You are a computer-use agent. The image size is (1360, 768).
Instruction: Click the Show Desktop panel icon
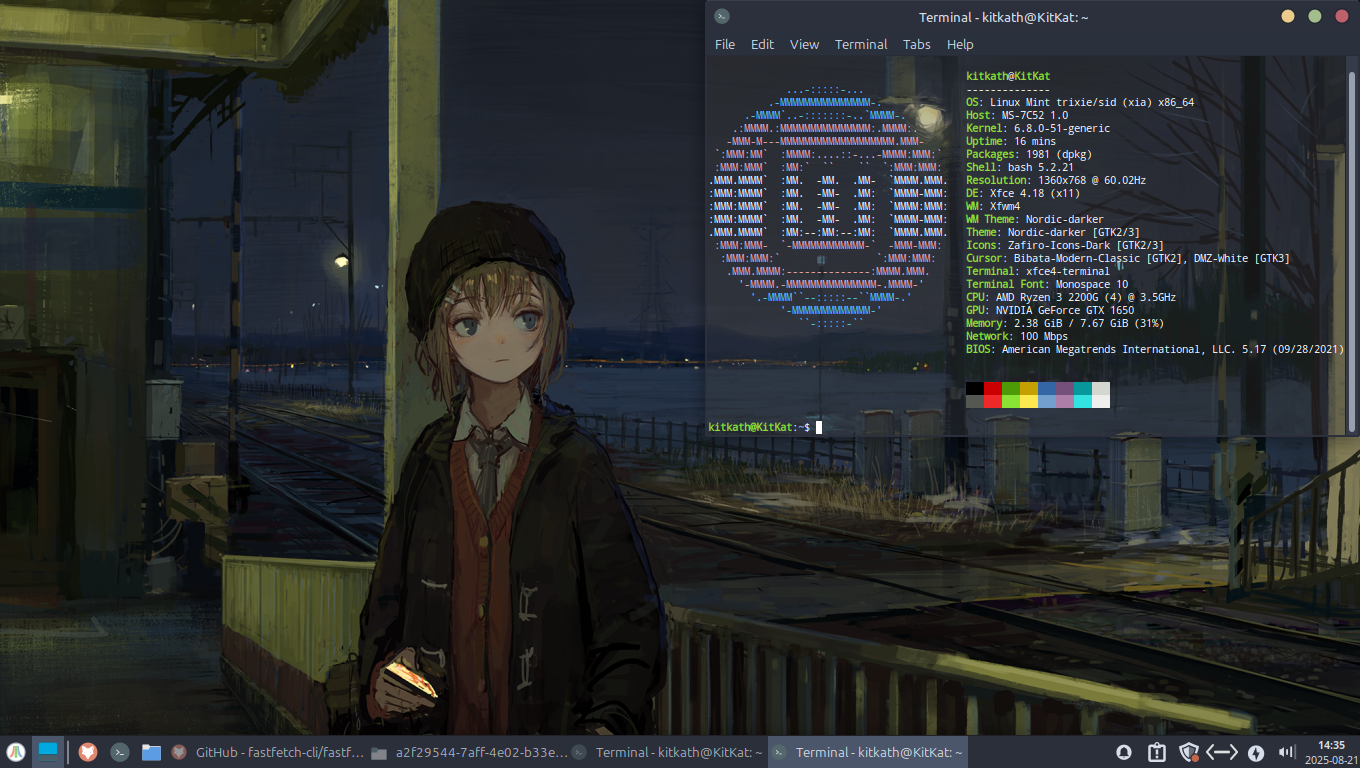point(48,752)
